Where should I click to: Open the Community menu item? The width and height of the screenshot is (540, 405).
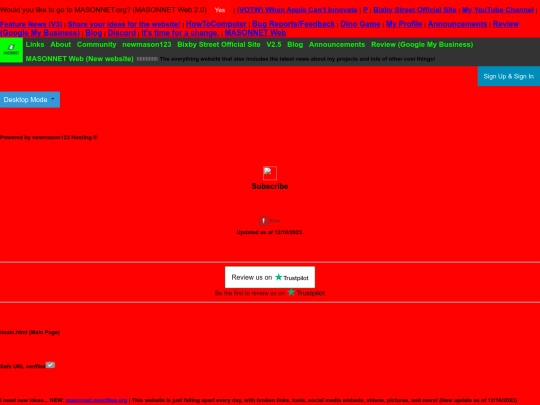click(96, 45)
